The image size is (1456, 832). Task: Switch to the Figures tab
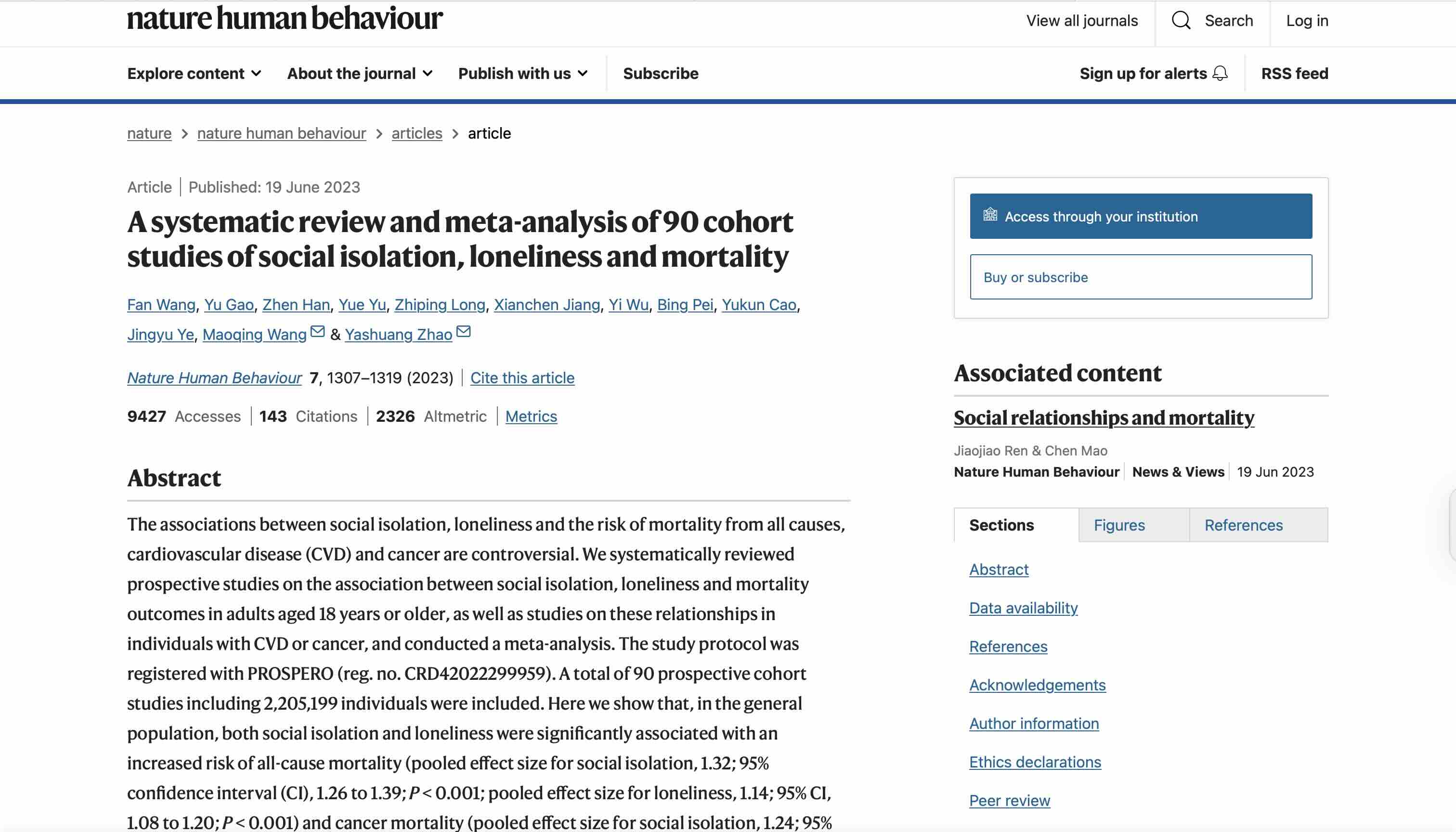click(1118, 524)
